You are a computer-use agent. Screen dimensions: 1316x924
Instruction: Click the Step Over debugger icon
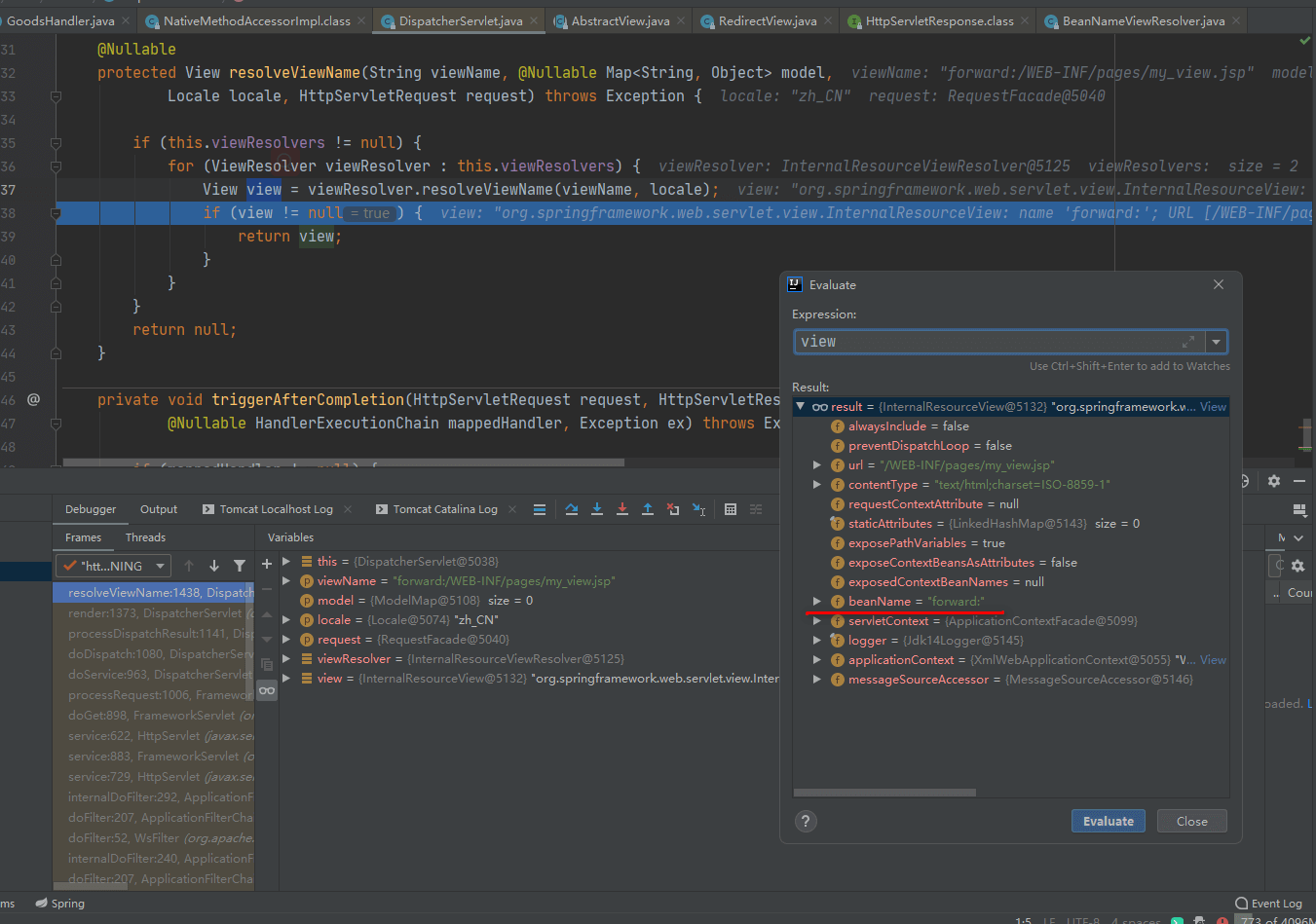tap(572, 509)
